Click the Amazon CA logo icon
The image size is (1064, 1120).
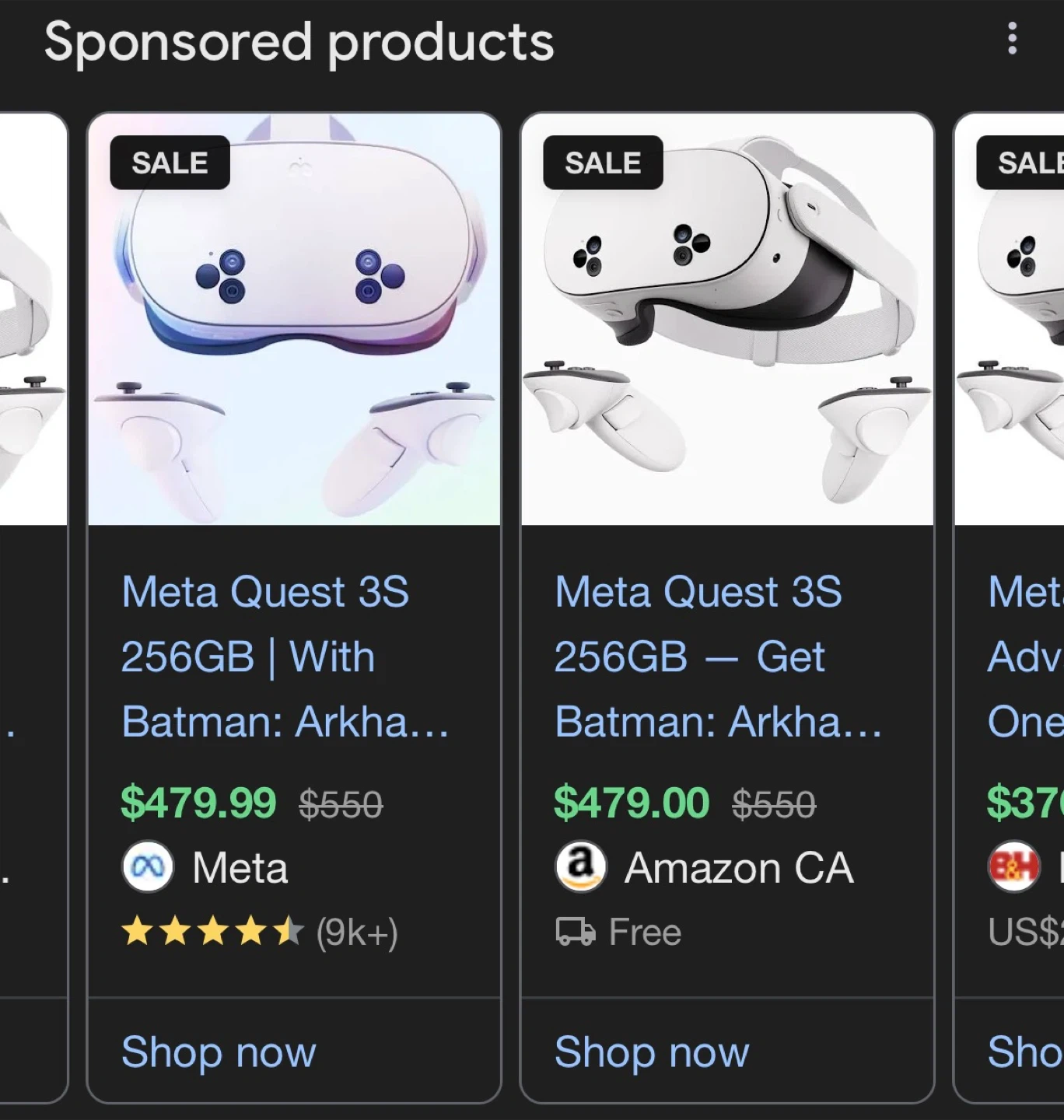coord(580,867)
